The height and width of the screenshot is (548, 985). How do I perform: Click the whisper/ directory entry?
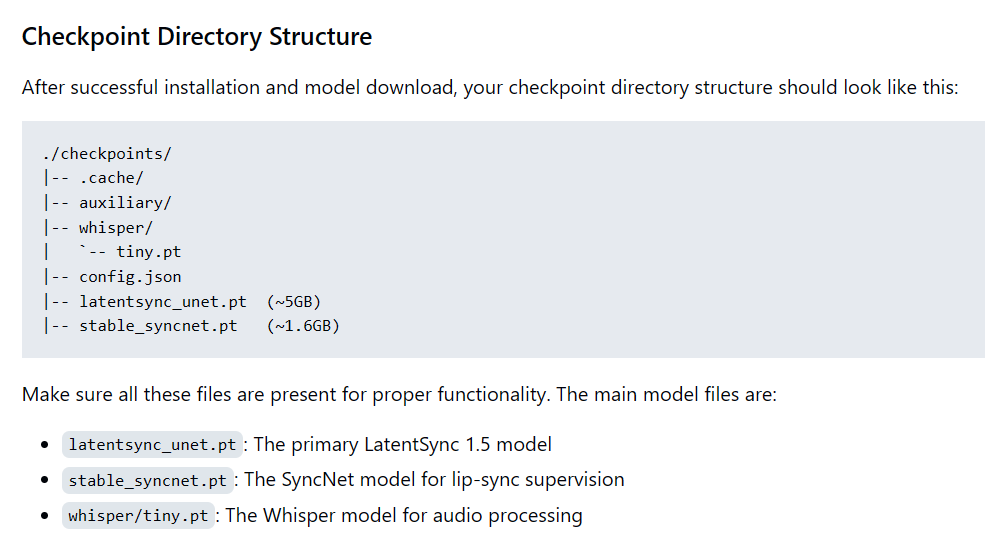[x=116, y=227]
